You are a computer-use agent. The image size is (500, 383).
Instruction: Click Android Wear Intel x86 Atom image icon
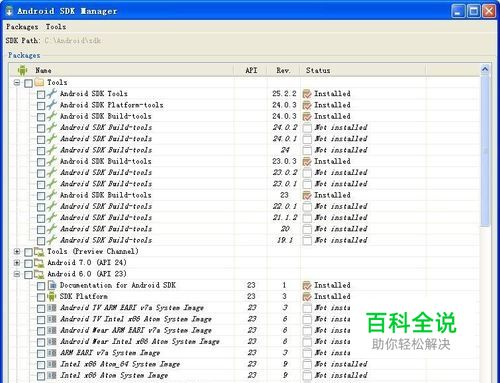pyautogui.click(x=52, y=342)
